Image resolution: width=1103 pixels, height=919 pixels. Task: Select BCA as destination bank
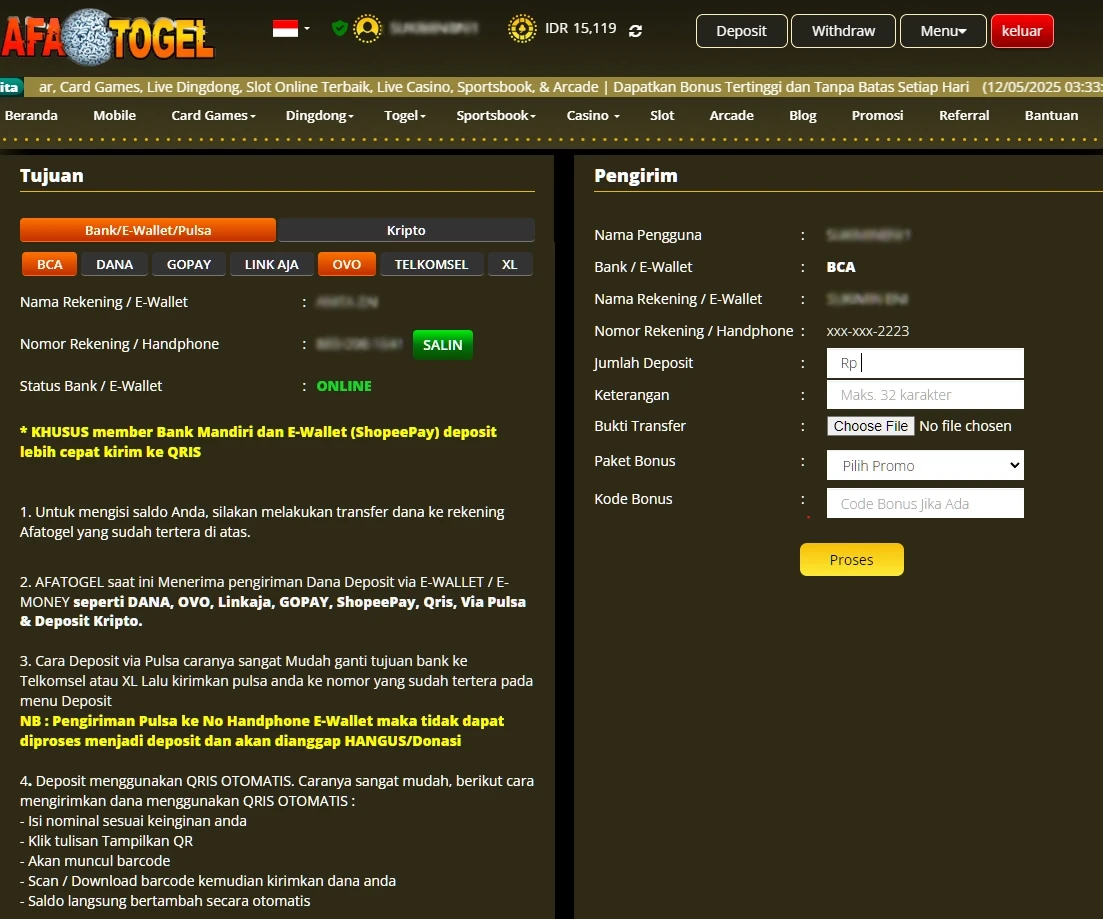[x=49, y=265]
